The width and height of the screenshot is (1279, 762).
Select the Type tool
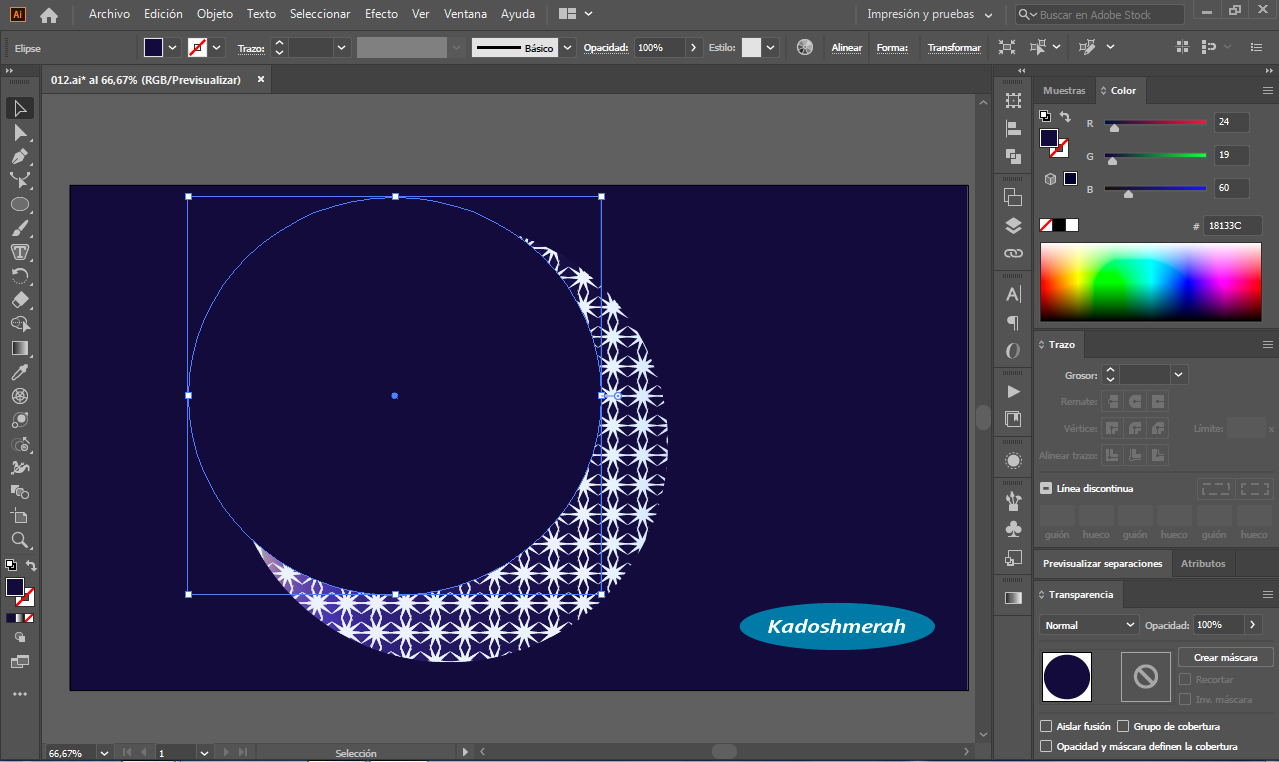pyautogui.click(x=20, y=252)
